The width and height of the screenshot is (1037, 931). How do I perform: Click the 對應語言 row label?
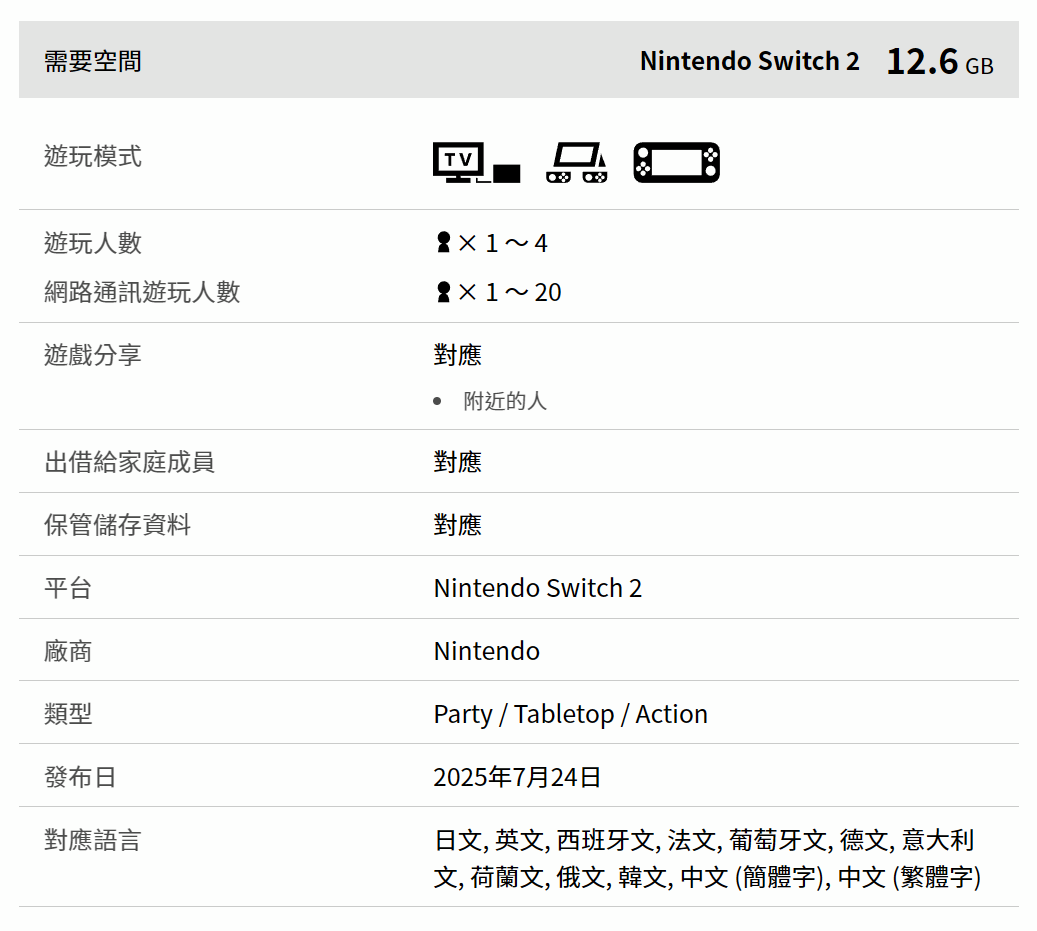93,840
